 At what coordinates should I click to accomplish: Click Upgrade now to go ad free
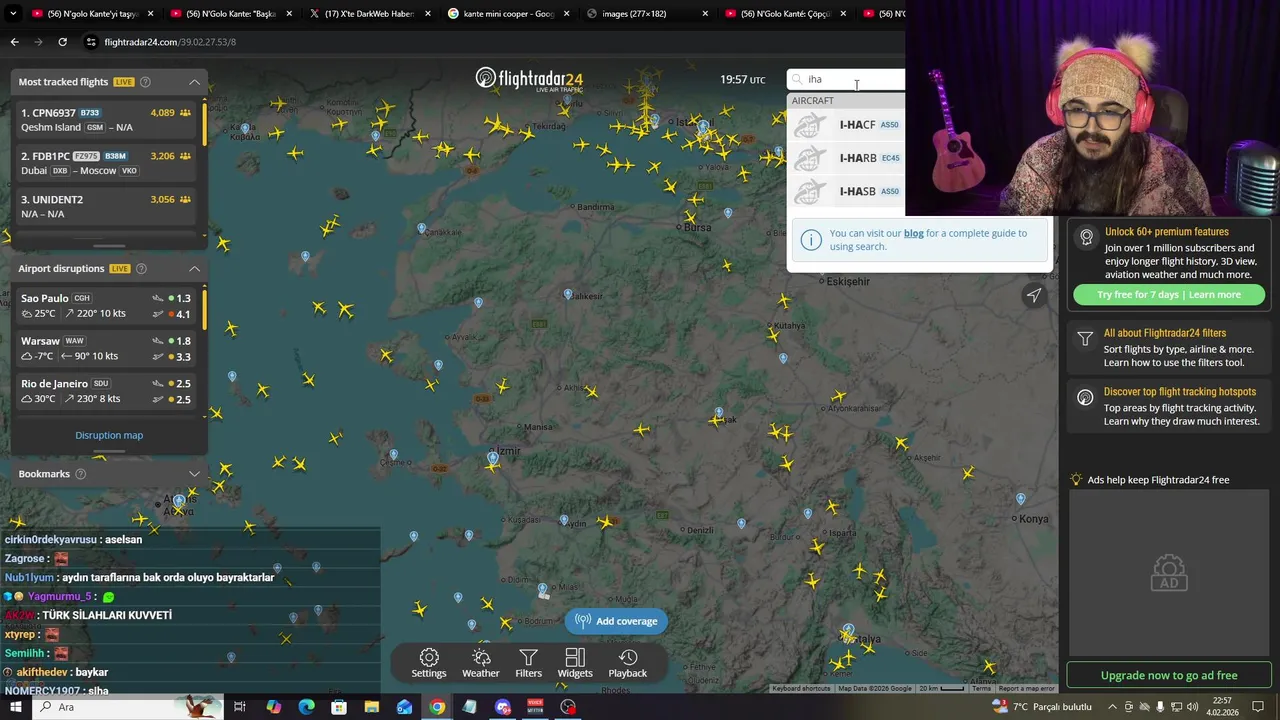(1169, 675)
